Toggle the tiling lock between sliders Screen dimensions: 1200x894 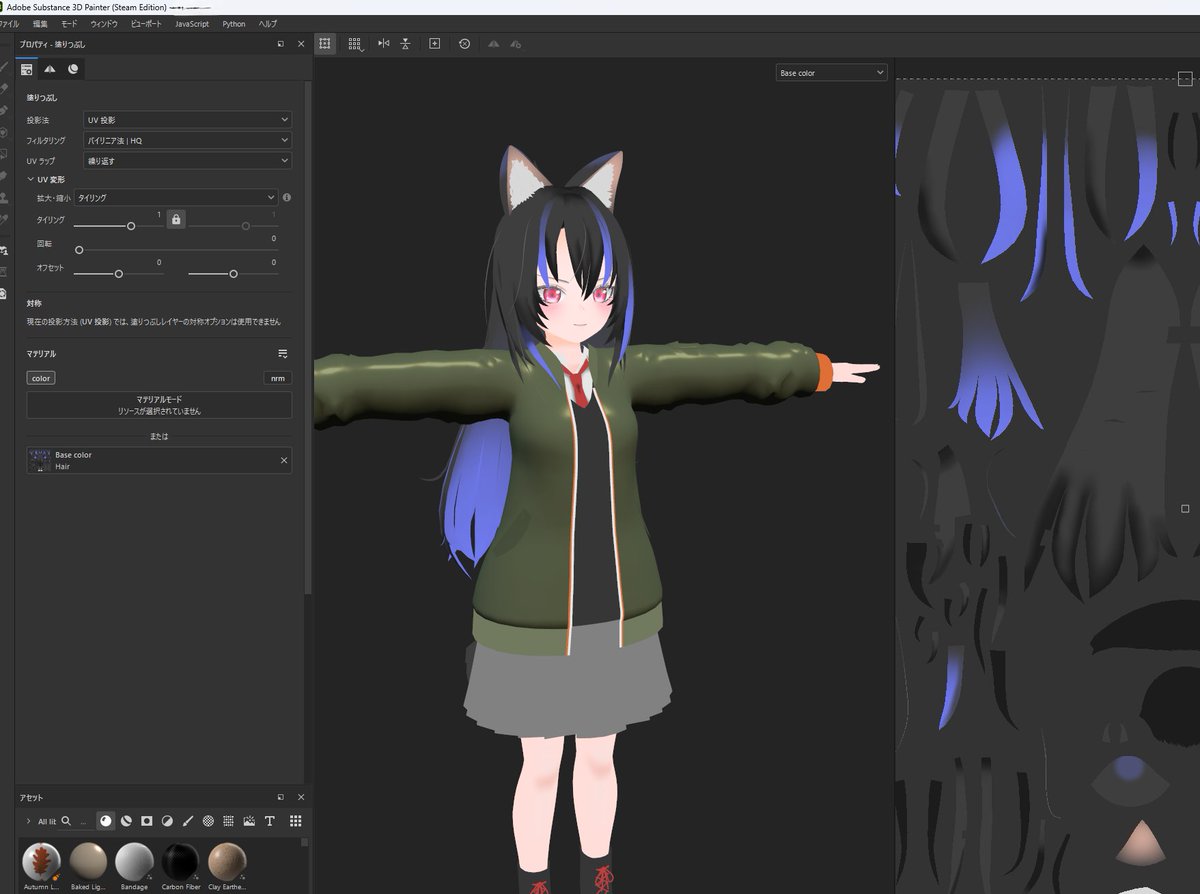coord(176,219)
